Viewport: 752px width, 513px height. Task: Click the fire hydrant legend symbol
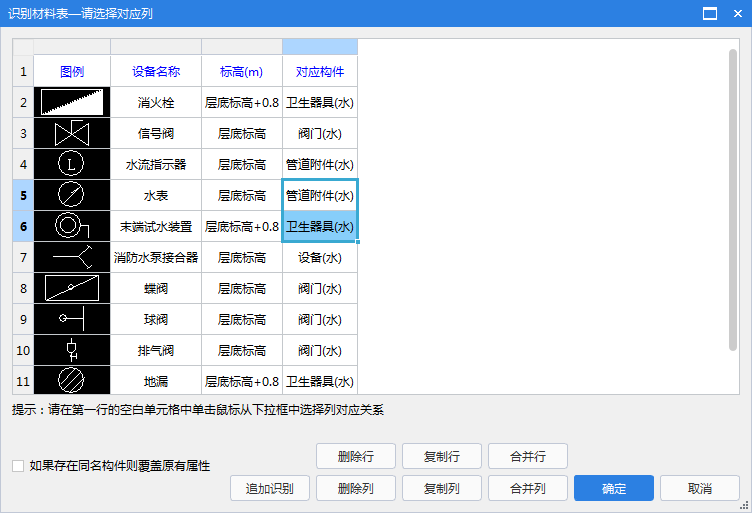click(72, 102)
